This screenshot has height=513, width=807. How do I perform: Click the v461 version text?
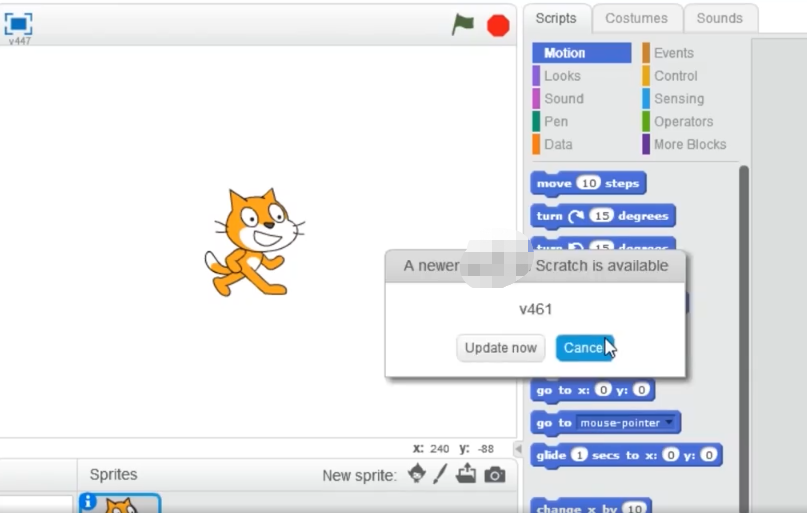(x=535, y=309)
